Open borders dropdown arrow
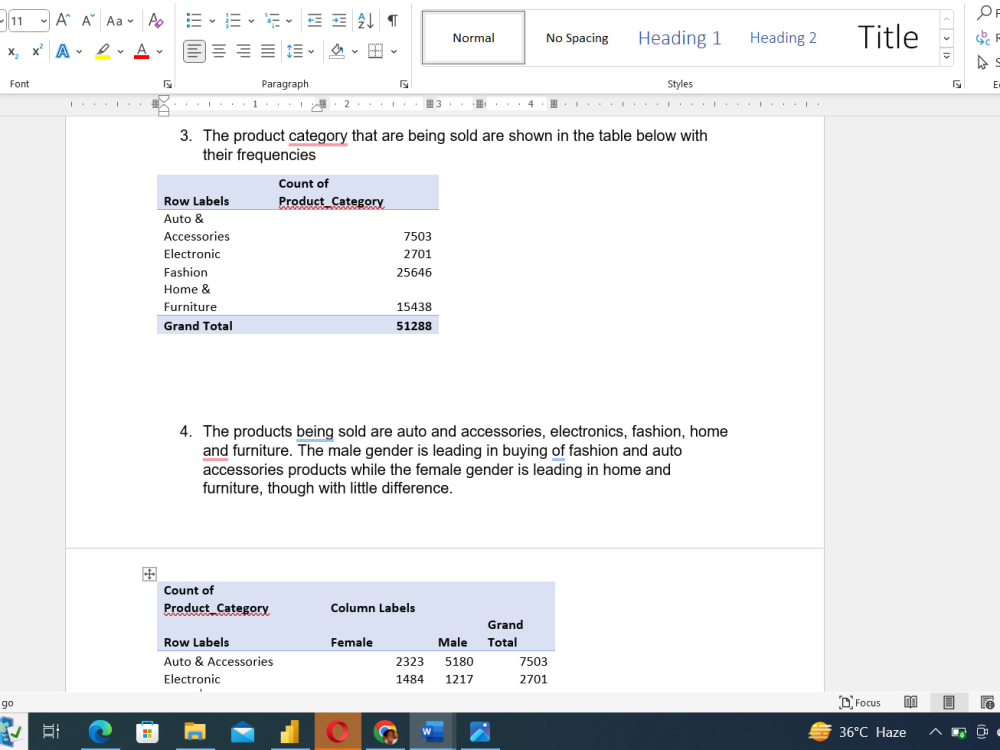 tap(394, 52)
